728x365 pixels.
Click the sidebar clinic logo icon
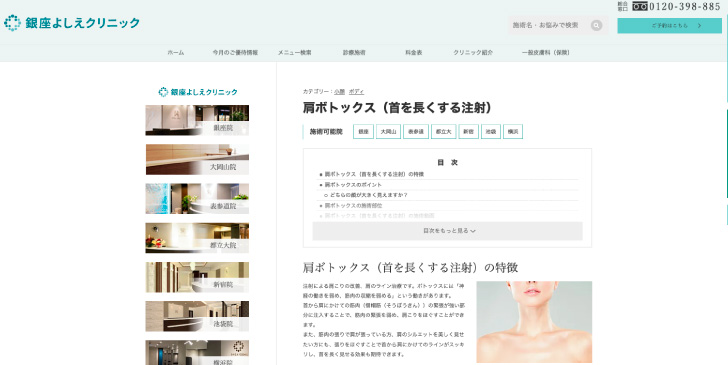163,92
